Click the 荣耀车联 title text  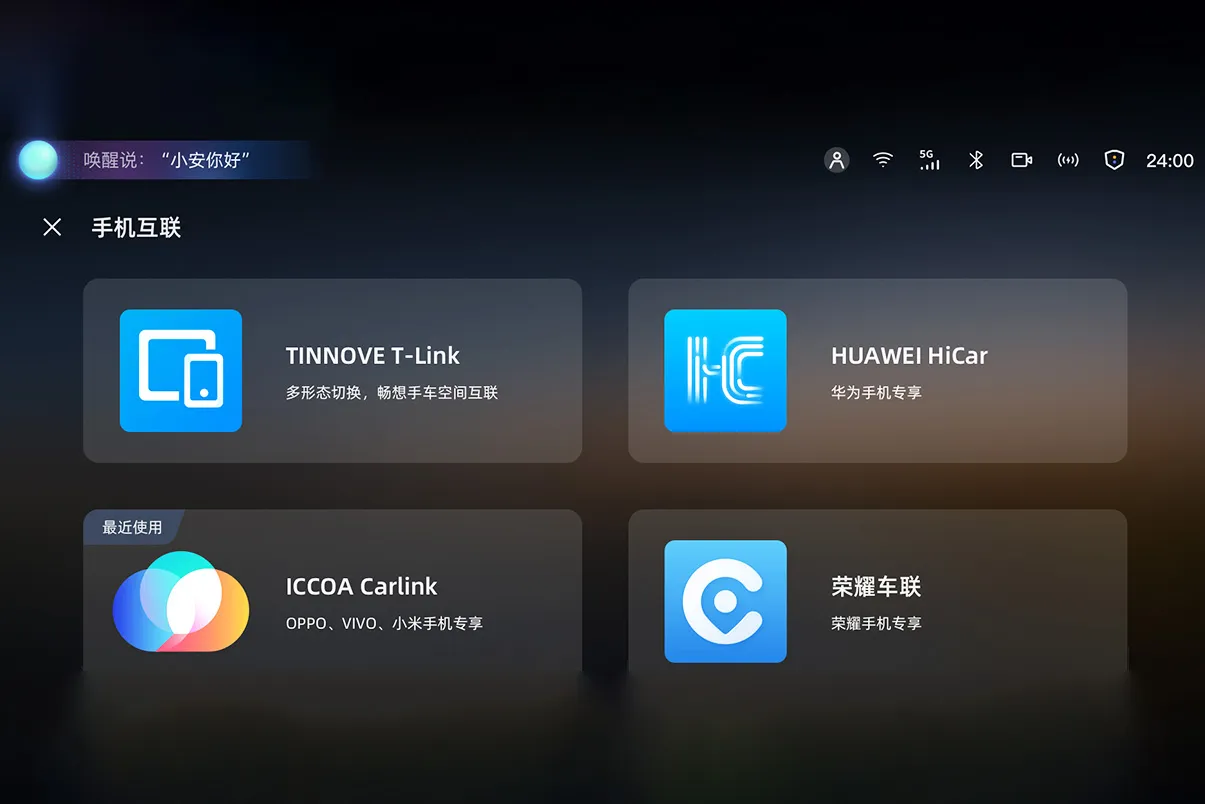[x=875, y=587]
